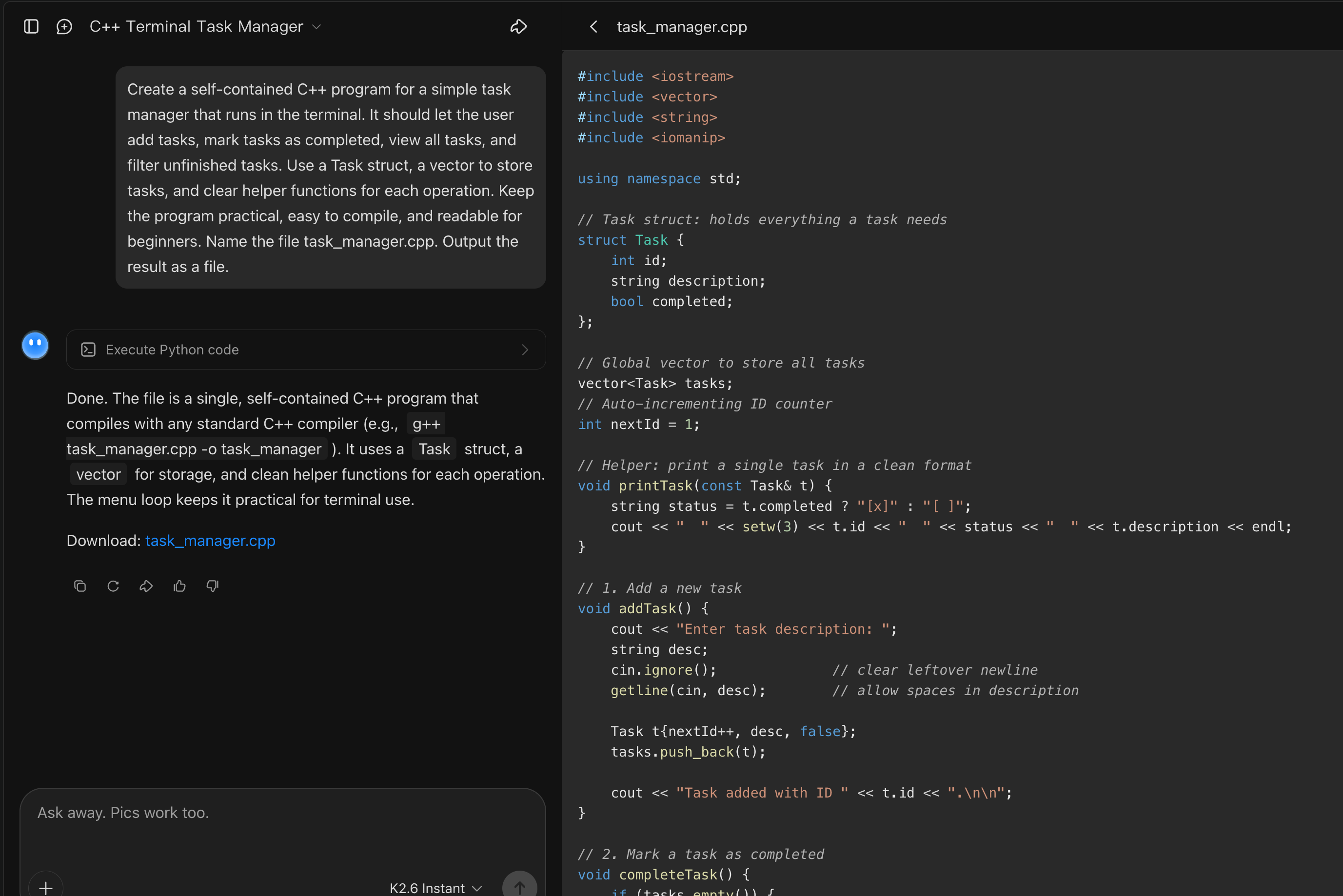
Task: Expand the Execute Python code step
Action: pyautogui.click(x=306, y=349)
